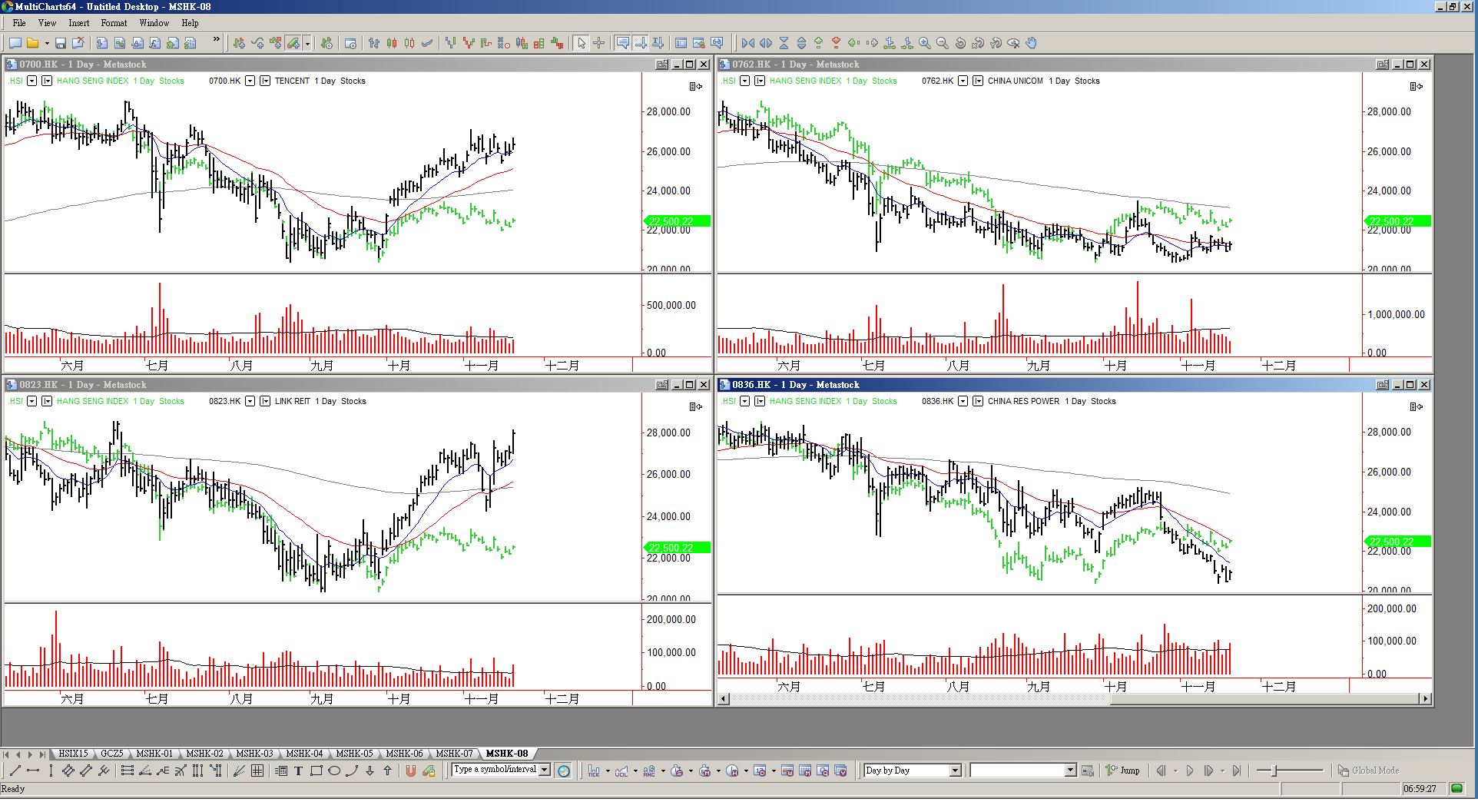This screenshot has height=812, width=1478.
Task: Click the Jump button
Action: (x=1123, y=771)
